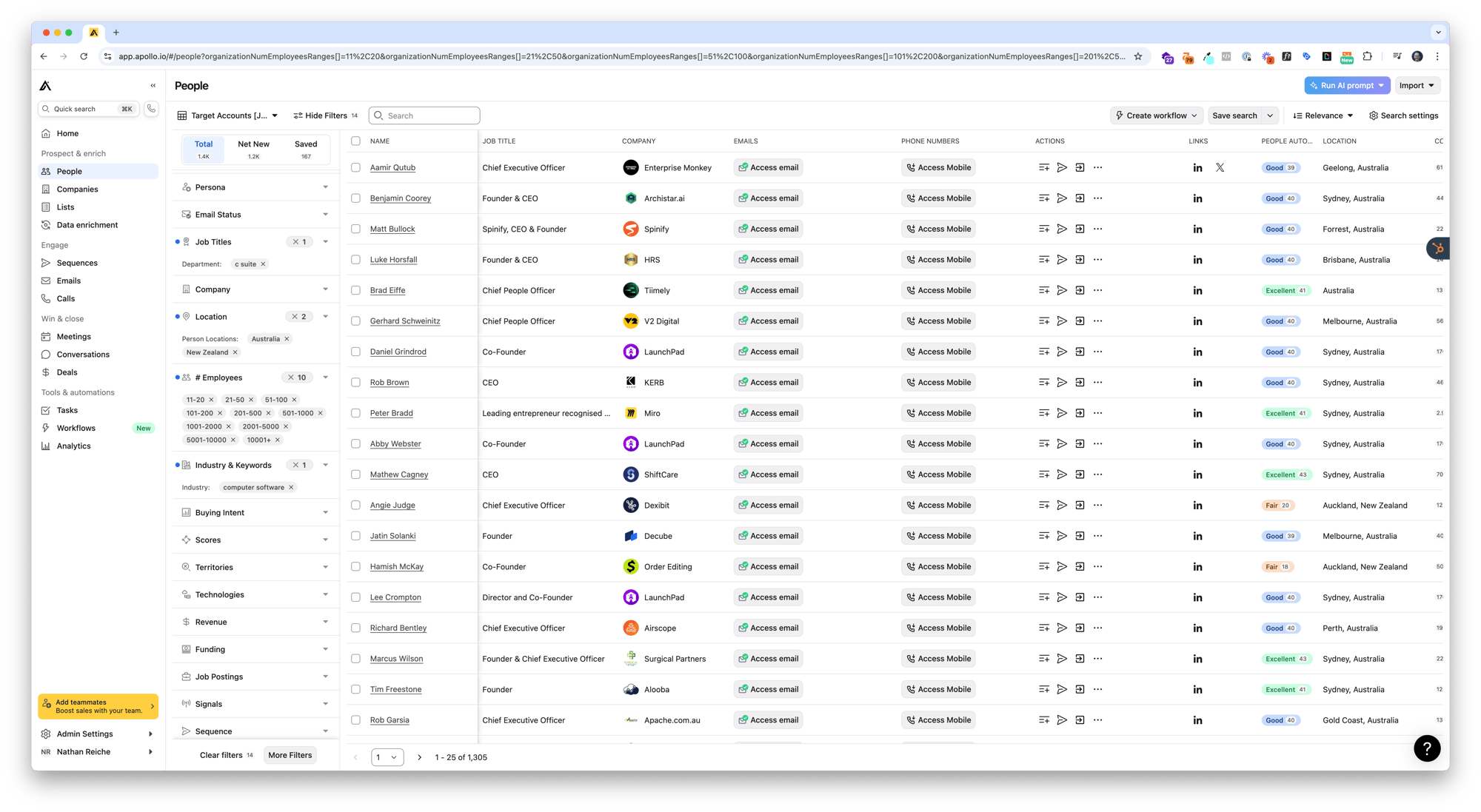Select the Total tab
The image size is (1481, 812).
[204, 150]
